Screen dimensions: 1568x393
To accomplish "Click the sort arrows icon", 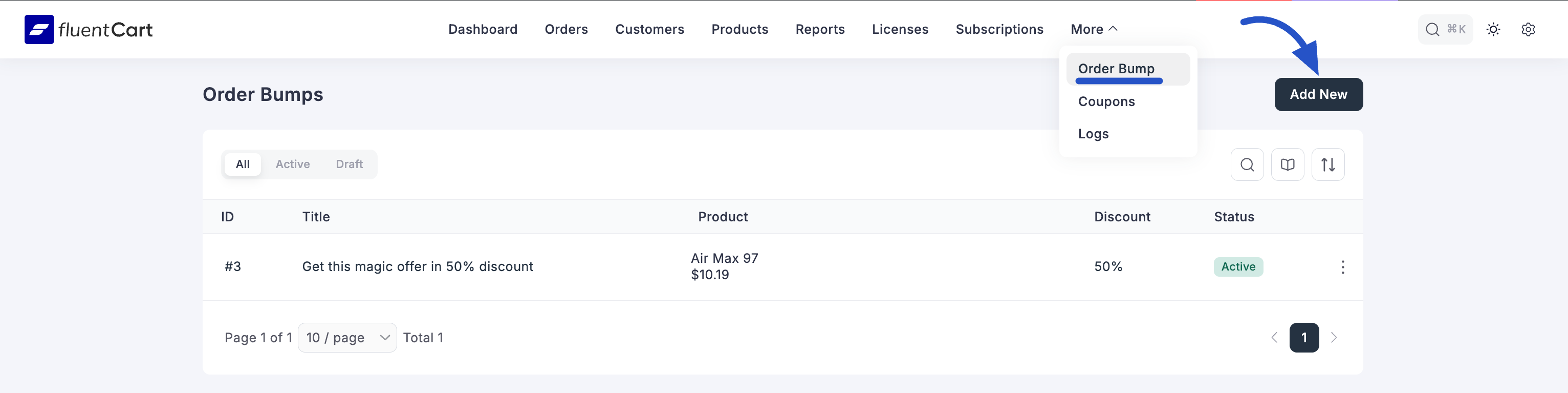I will tap(1327, 164).
